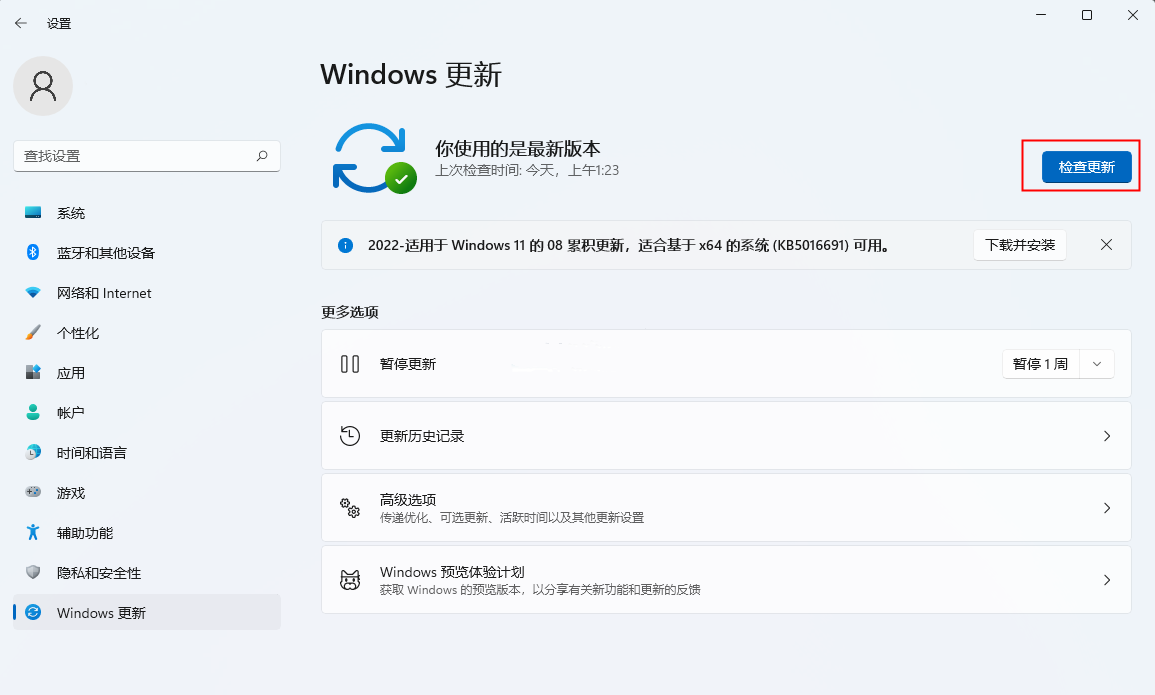
Task: Expand the 暂停 1 周 dropdown arrow
Action: [1097, 364]
